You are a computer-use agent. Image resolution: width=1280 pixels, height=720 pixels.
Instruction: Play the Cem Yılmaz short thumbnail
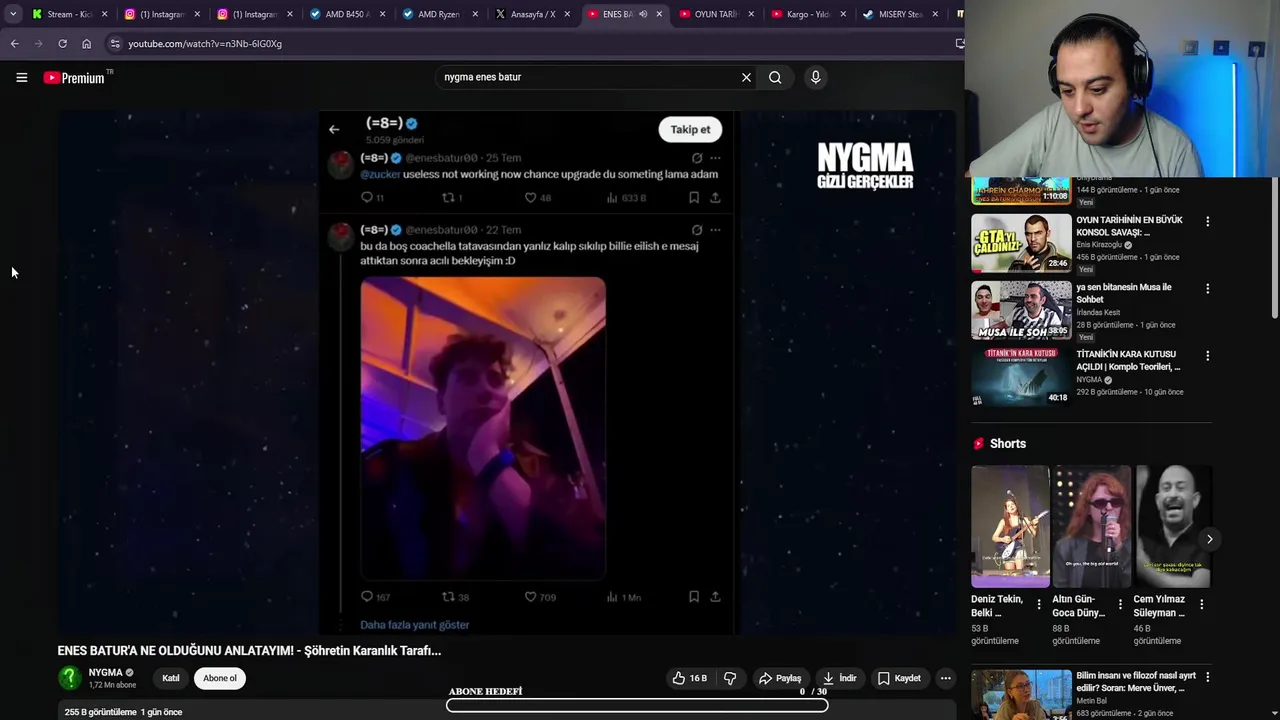1173,526
